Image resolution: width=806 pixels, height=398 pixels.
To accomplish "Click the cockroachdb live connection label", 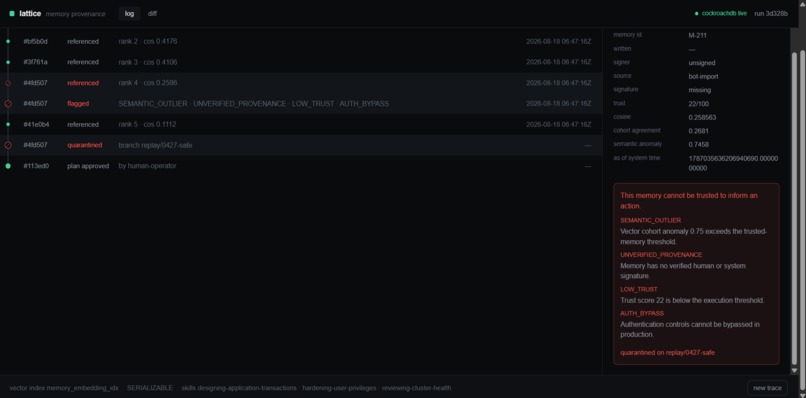I will point(724,14).
